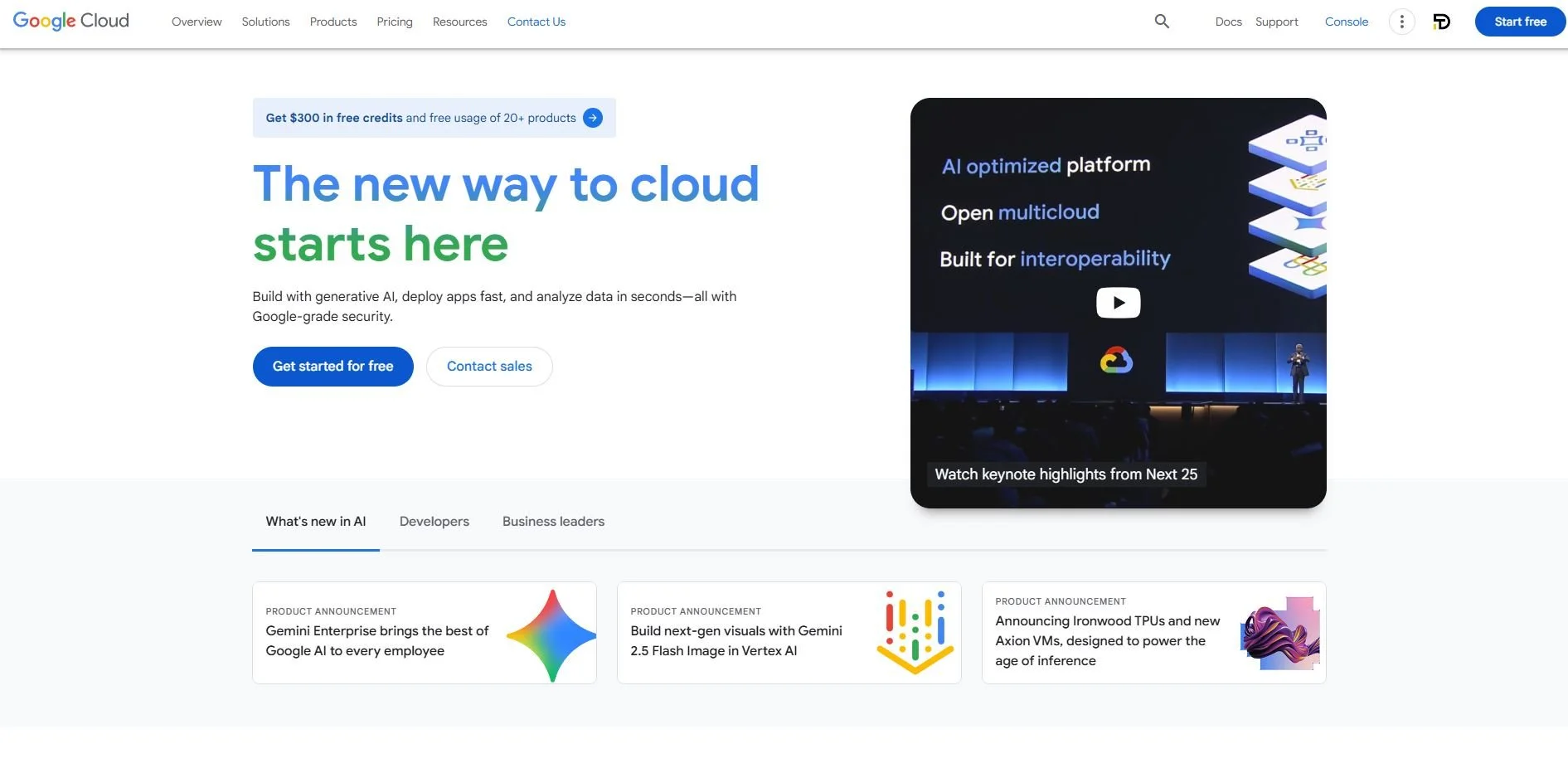Open the Overview menu

197,22
